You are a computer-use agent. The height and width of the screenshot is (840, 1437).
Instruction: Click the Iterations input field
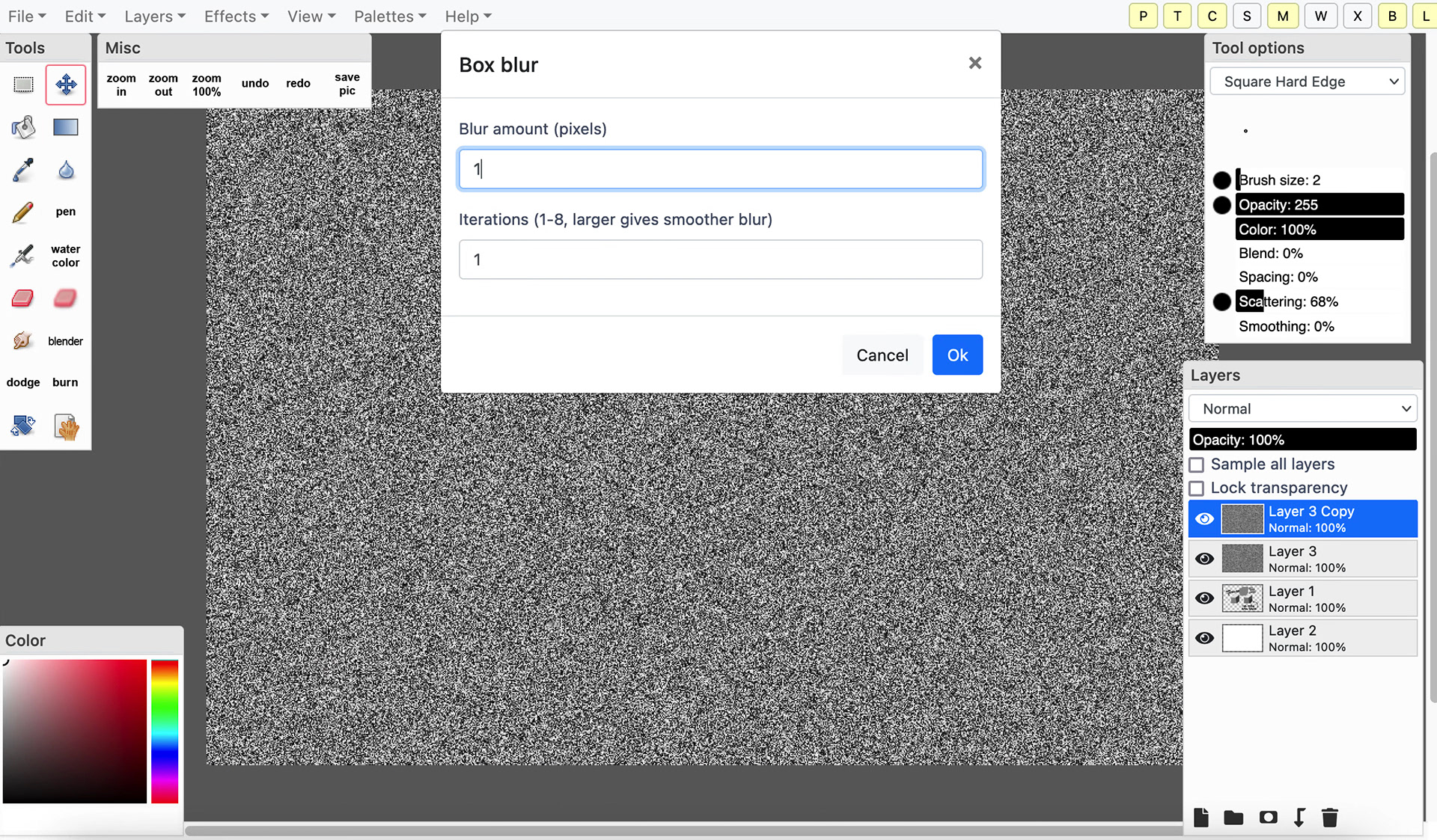click(x=720, y=260)
